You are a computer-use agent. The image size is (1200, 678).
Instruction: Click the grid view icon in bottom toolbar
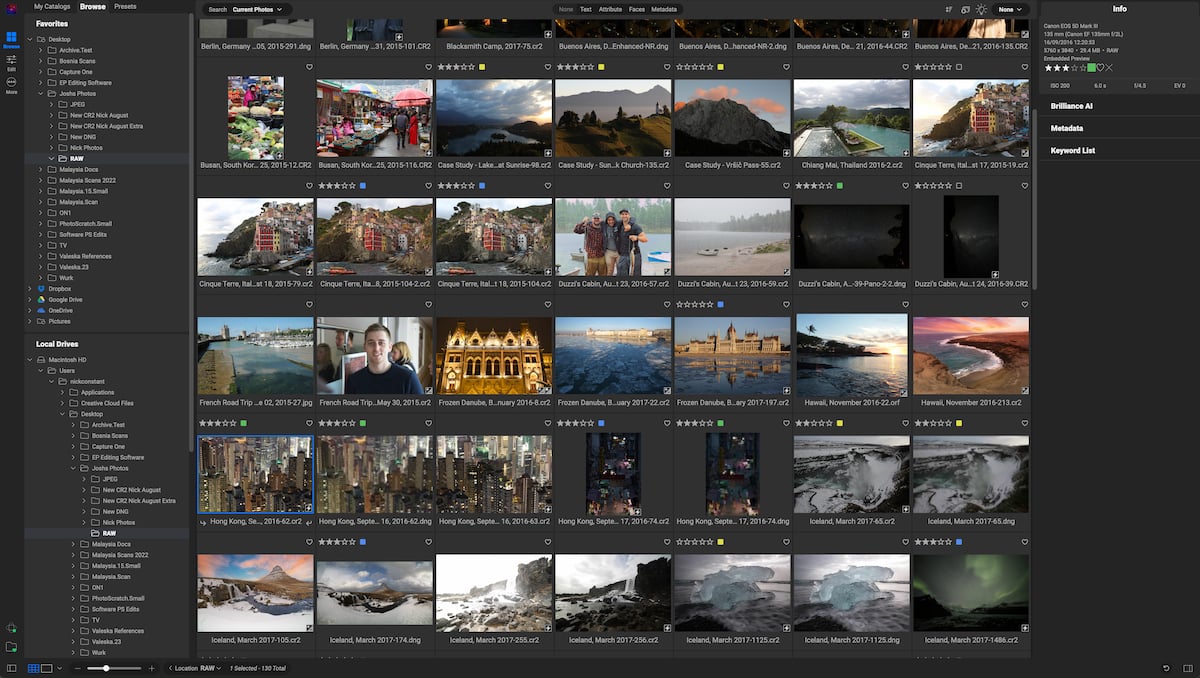(x=34, y=668)
